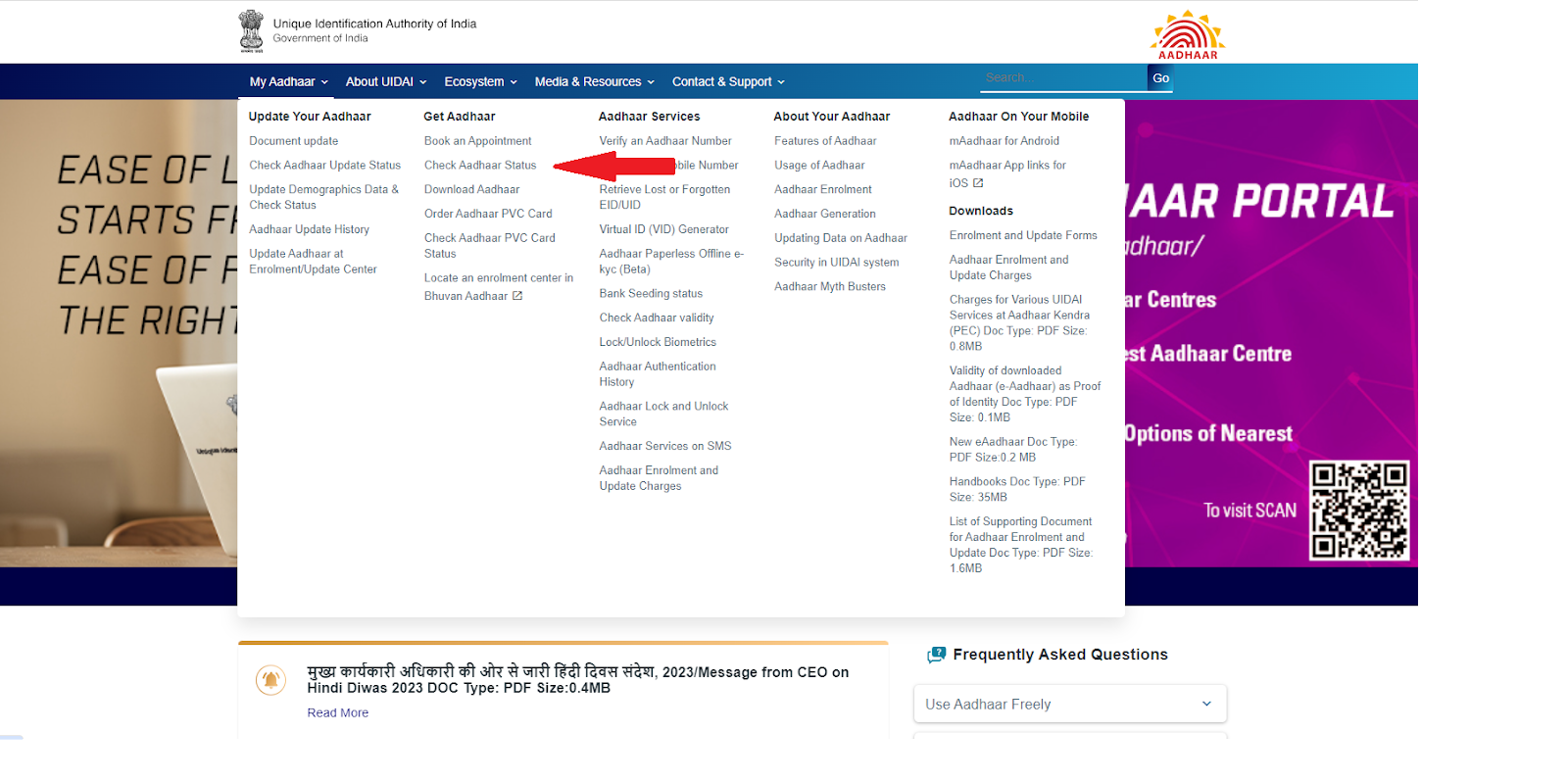Click mAadhaar App links for iOS

click(x=1007, y=173)
